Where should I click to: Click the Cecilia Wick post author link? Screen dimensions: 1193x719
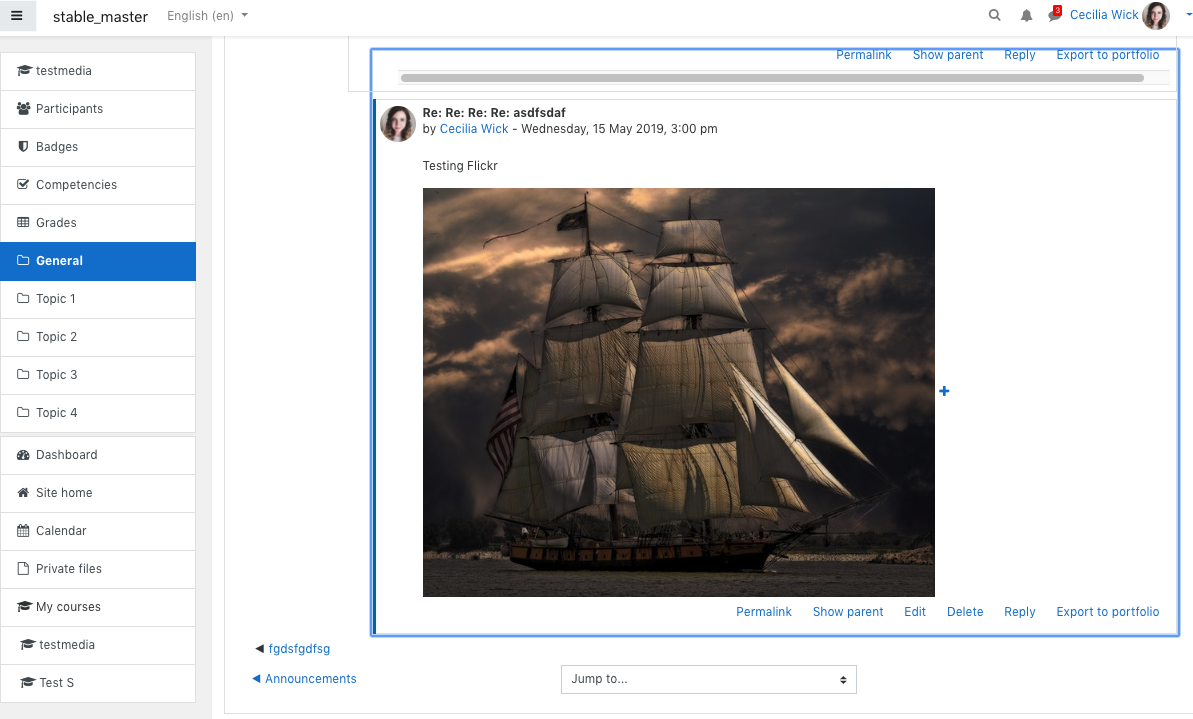pos(474,129)
